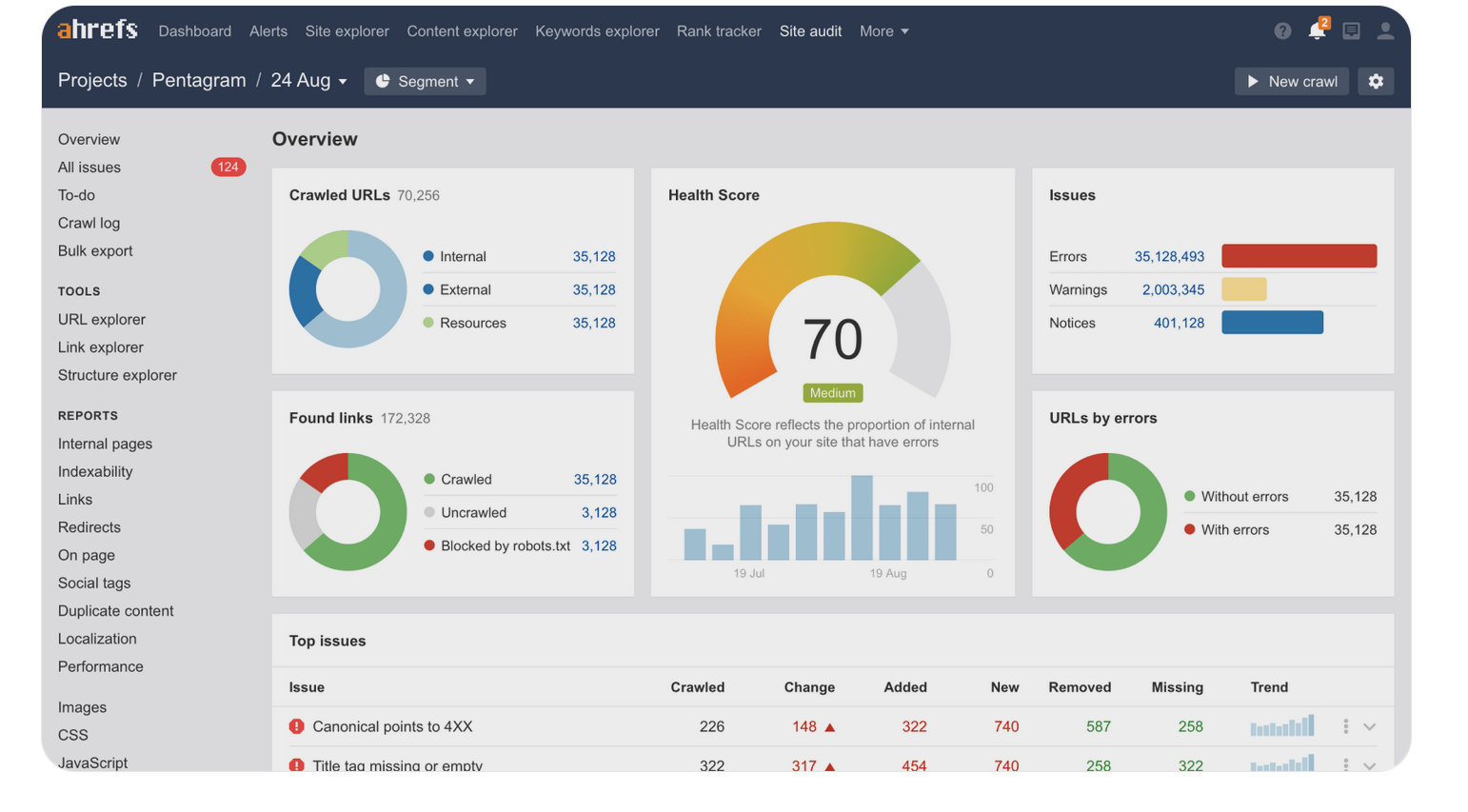1468x812 pixels.
Task: Open All issues in sidebar
Action: tap(89, 167)
